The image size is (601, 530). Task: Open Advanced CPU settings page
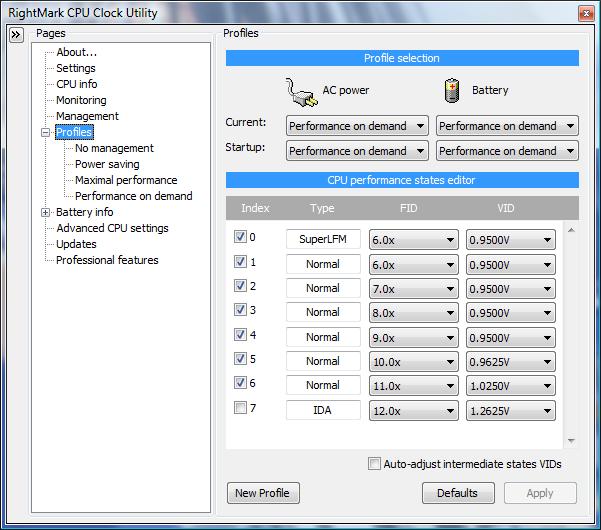pyautogui.click(x=112, y=228)
